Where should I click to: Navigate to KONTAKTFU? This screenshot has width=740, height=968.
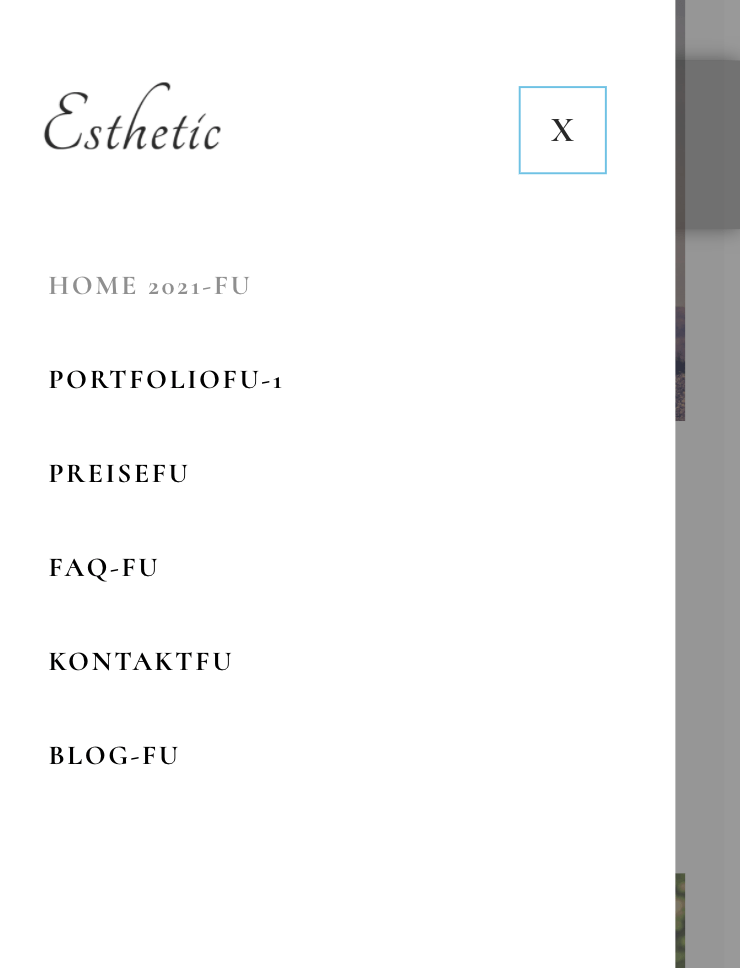(x=141, y=661)
